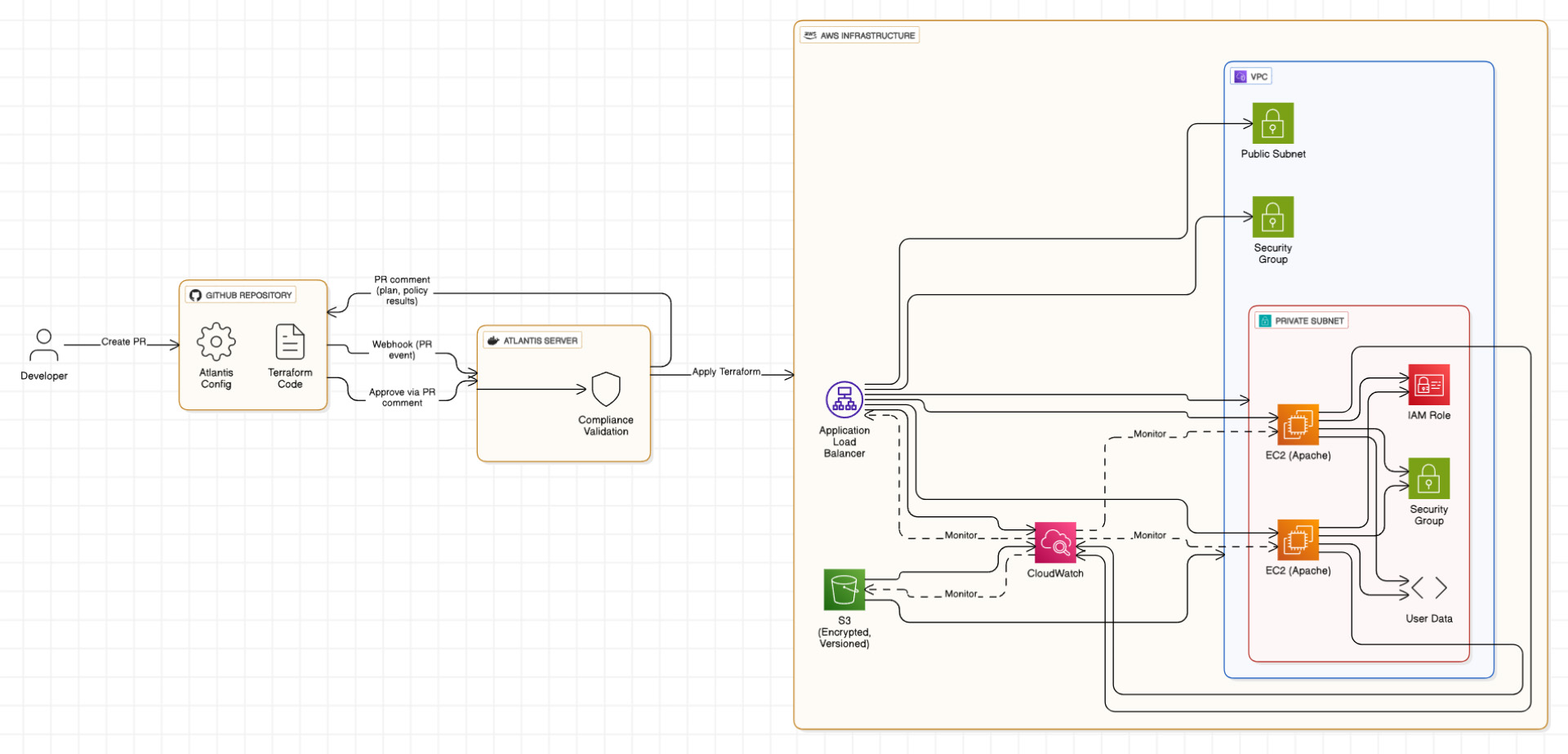Select the PRIVATE SUBNET title label
1568x754 pixels.
tap(1309, 321)
